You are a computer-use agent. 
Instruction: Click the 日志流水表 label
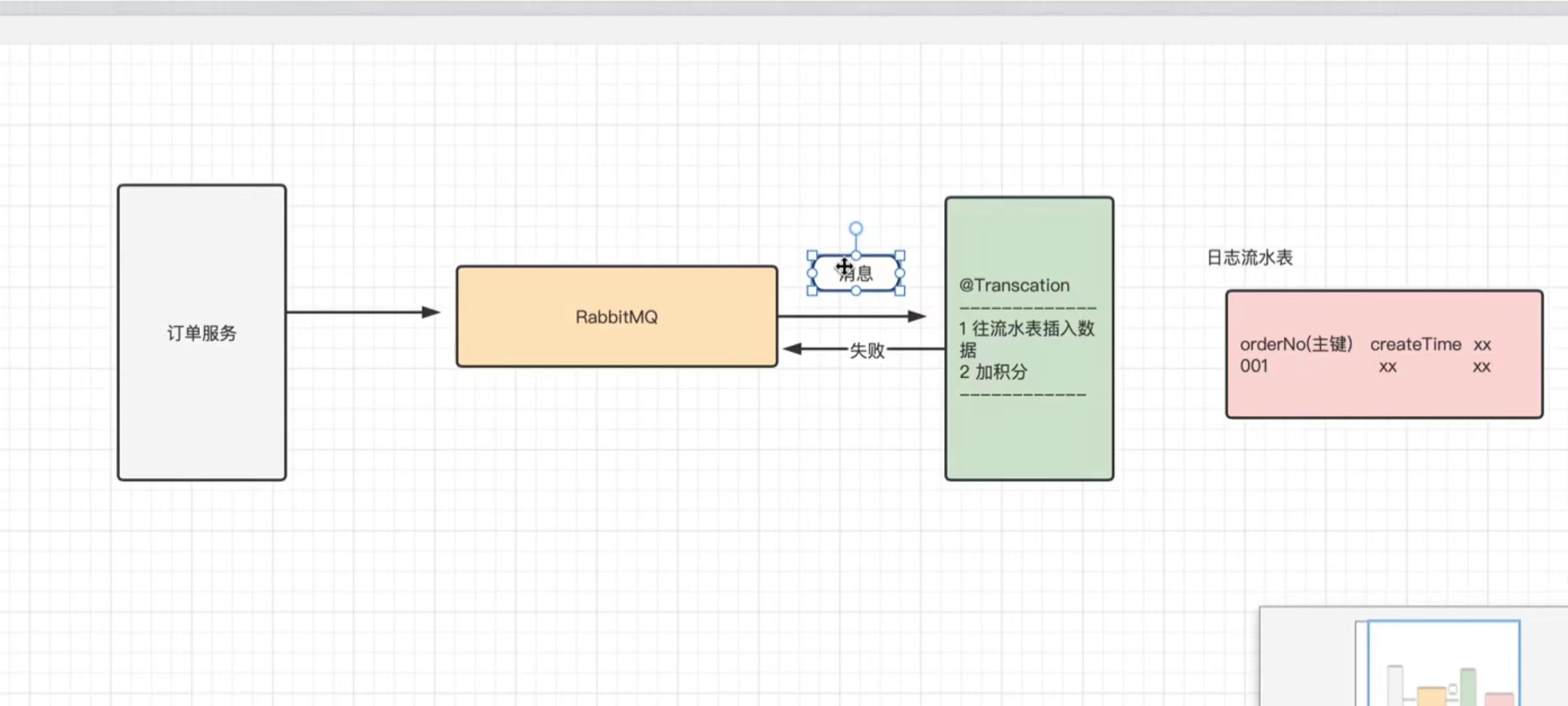[1249, 258]
